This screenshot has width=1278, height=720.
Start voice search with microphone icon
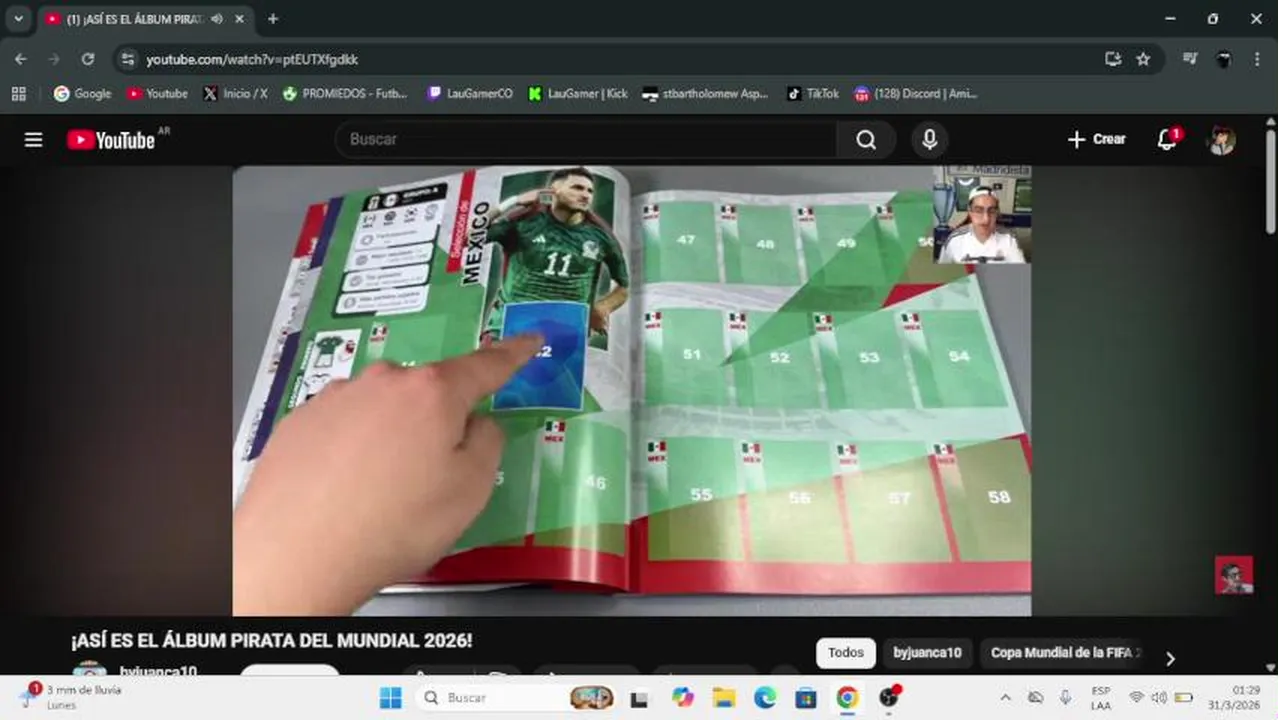(x=929, y=140)
